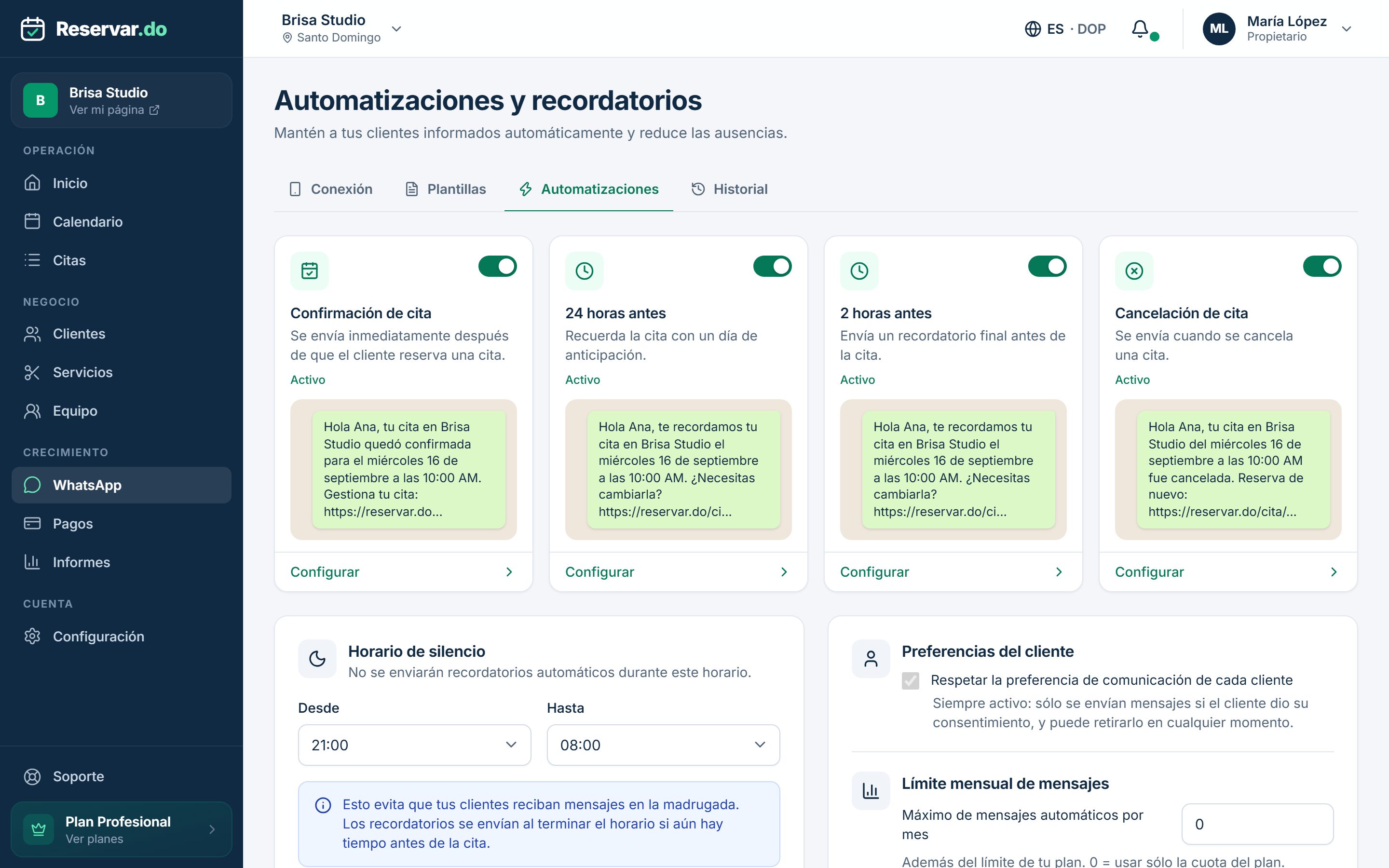Go to Configuración in the sidebar
Image resolution: width=1389 pixels, height=868 pixels.
(x=121, y=636)
